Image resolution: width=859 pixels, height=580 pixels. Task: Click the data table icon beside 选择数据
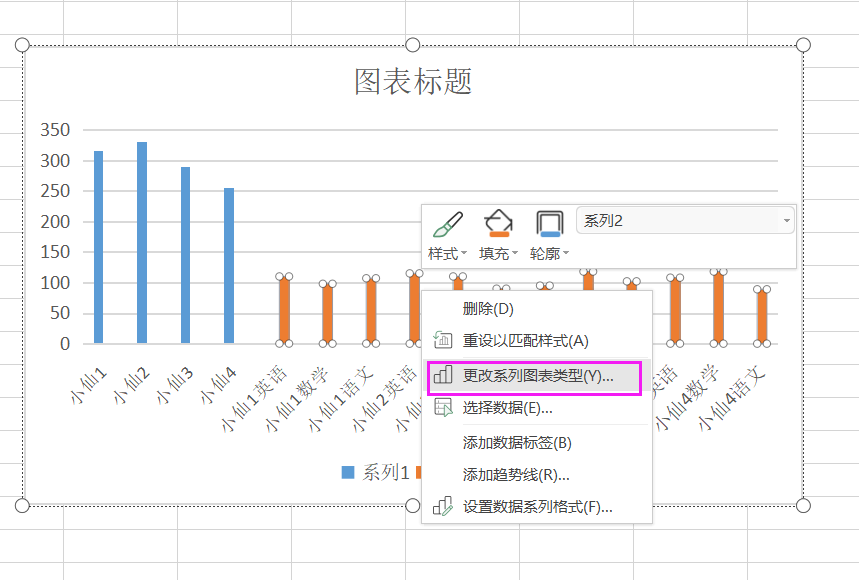pos(443,407)
